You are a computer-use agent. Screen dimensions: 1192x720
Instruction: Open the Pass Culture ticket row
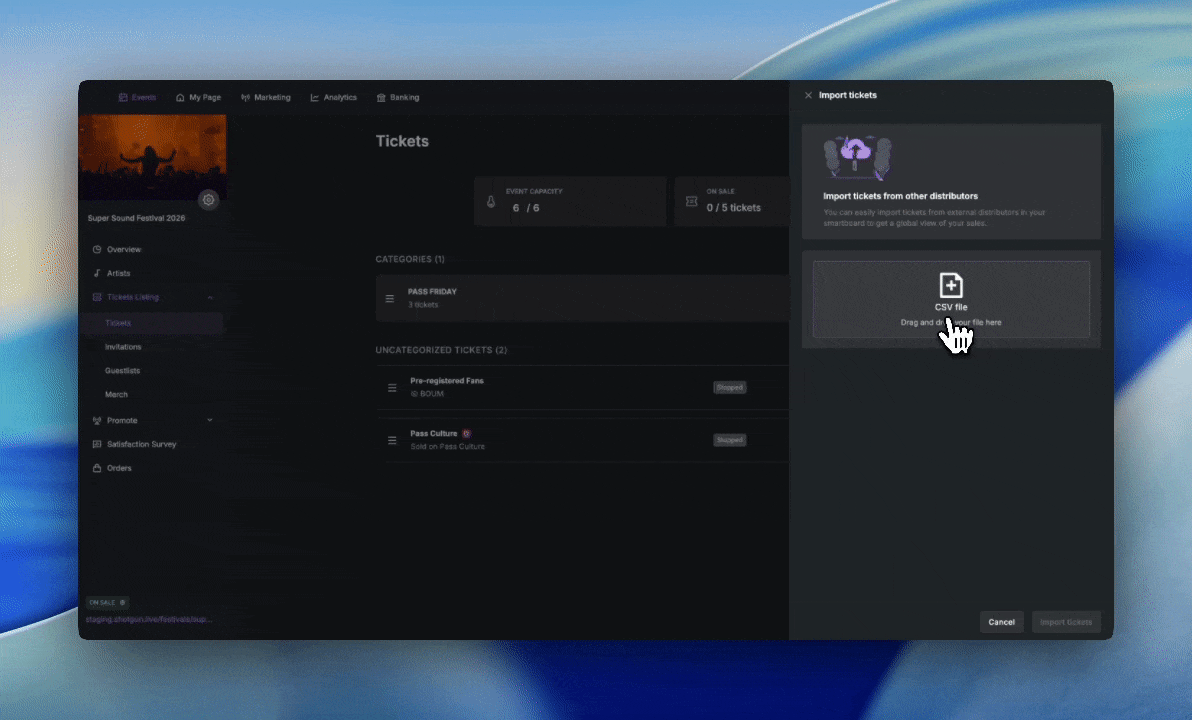coord(582,439)
